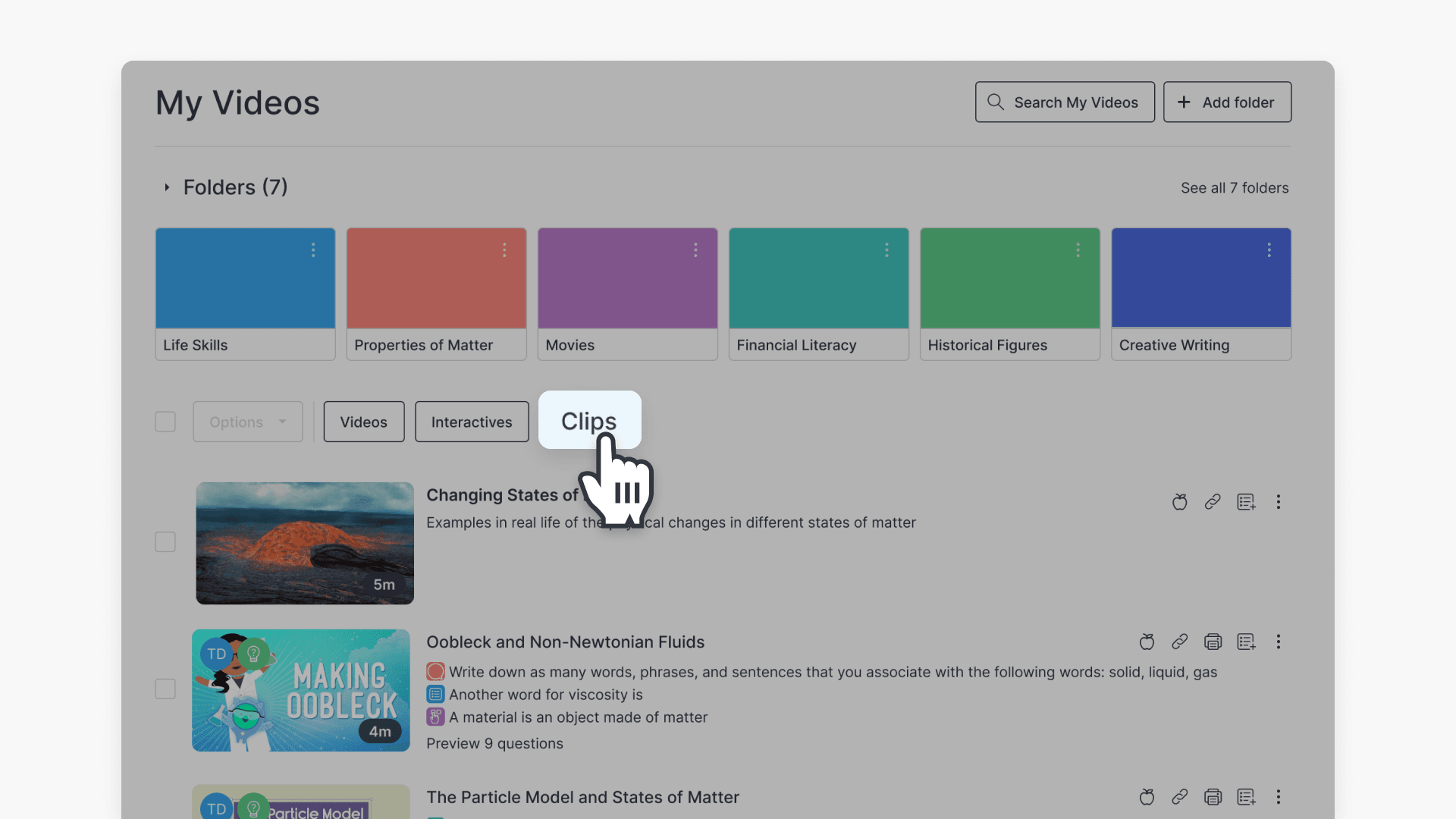This screenshot has width=1456, height=819.
Task: Open the print icon on the Oobleck row
Action: [x=1213, y=642]
